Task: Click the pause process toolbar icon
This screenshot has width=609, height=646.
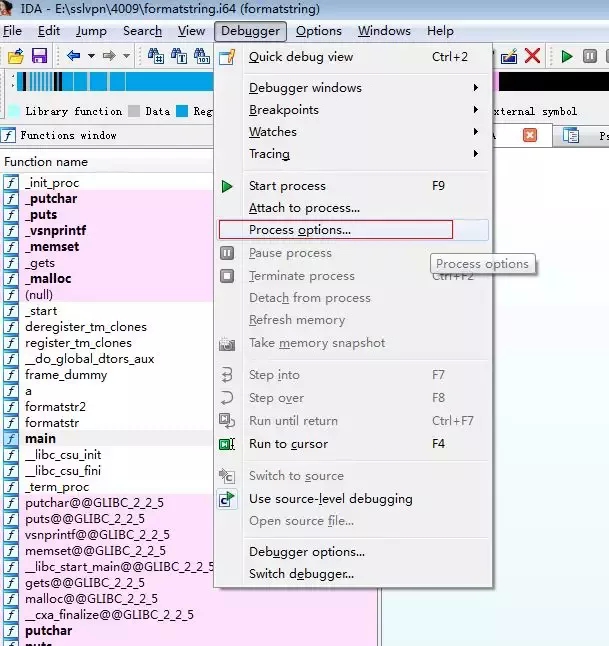Action: 590,56
